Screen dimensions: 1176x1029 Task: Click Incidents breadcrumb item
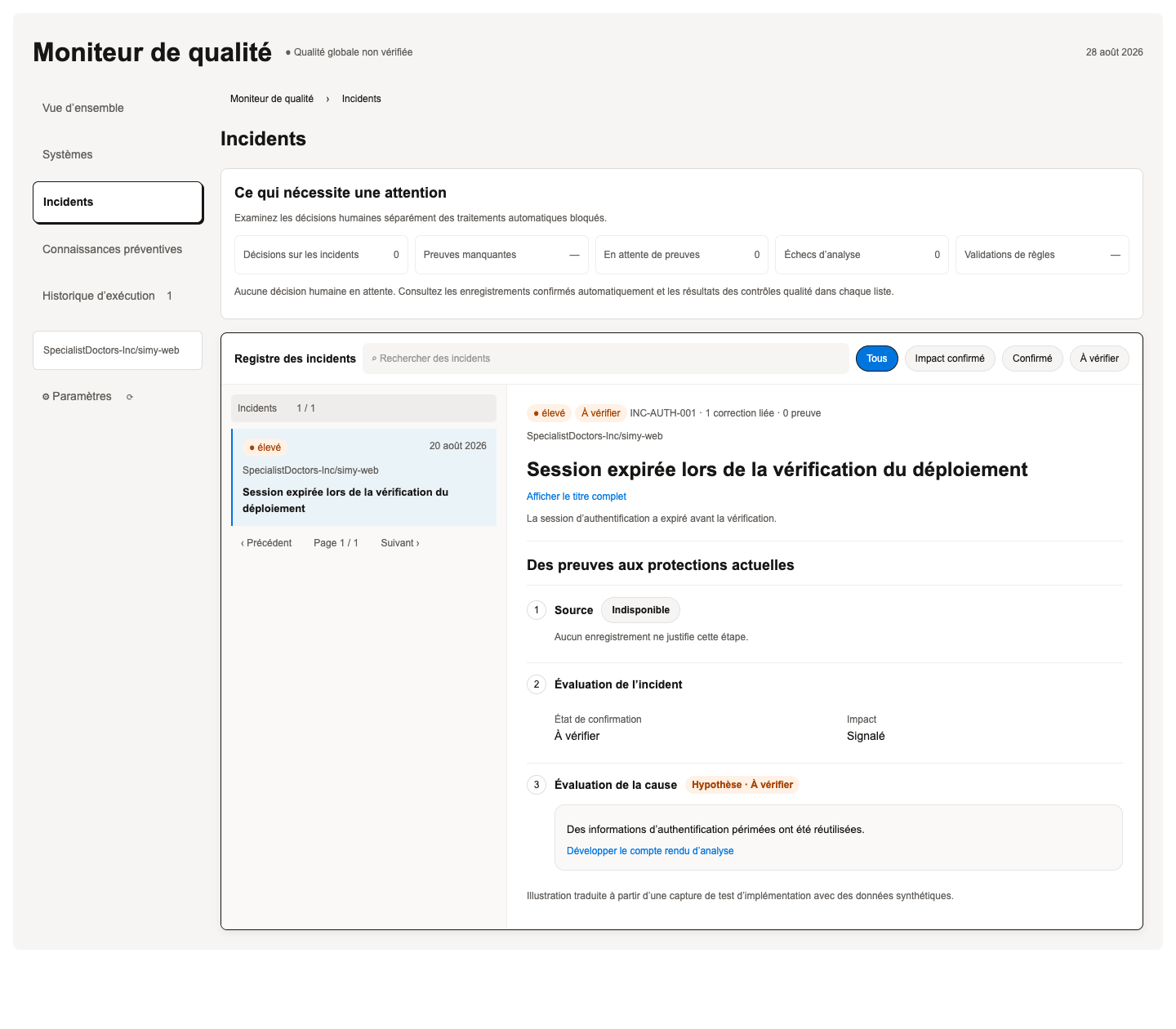point(361,99)
